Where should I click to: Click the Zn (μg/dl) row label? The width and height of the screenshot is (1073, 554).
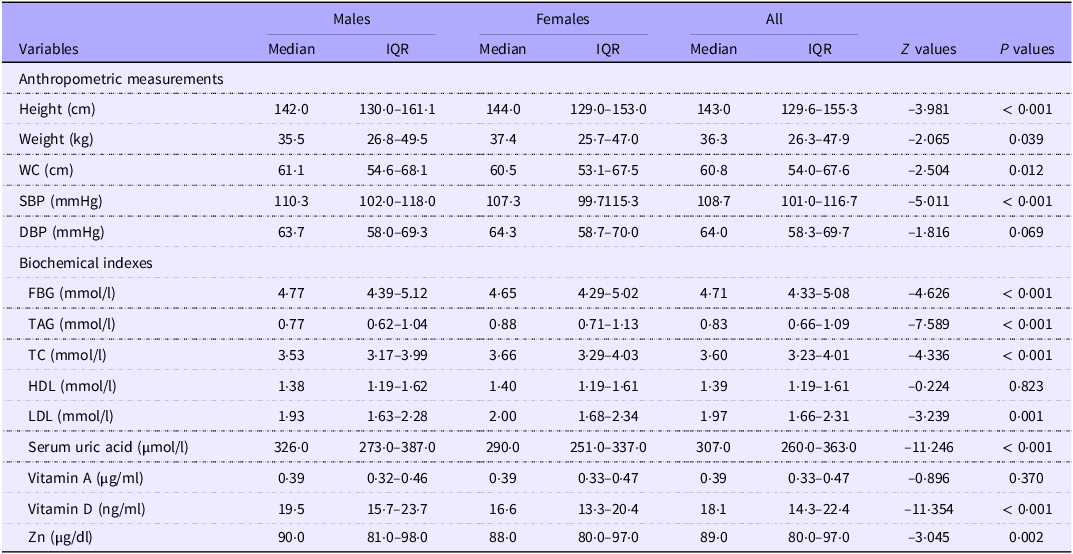(67, 539)
